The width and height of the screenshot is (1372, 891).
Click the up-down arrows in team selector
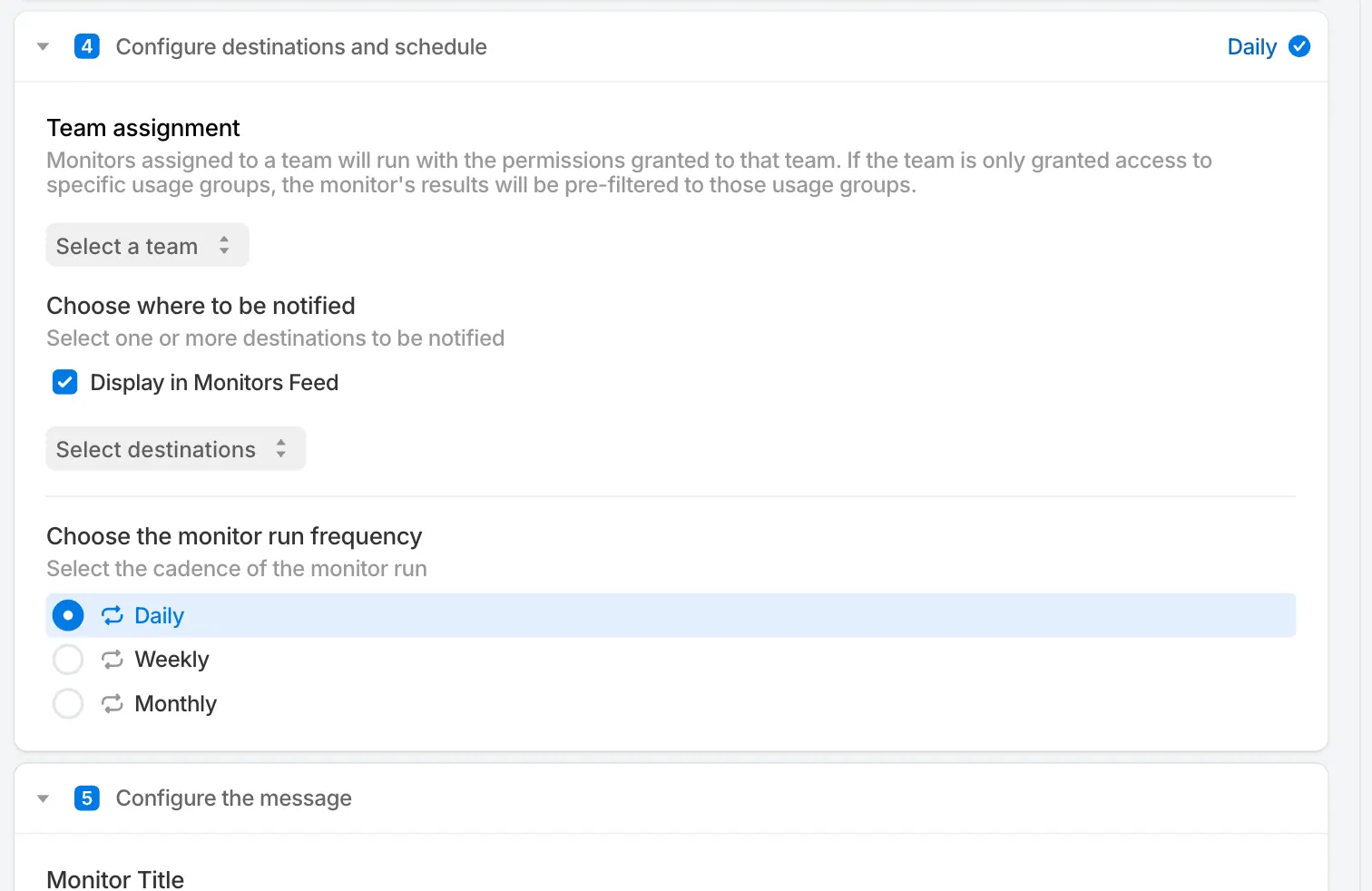point(224,246)
